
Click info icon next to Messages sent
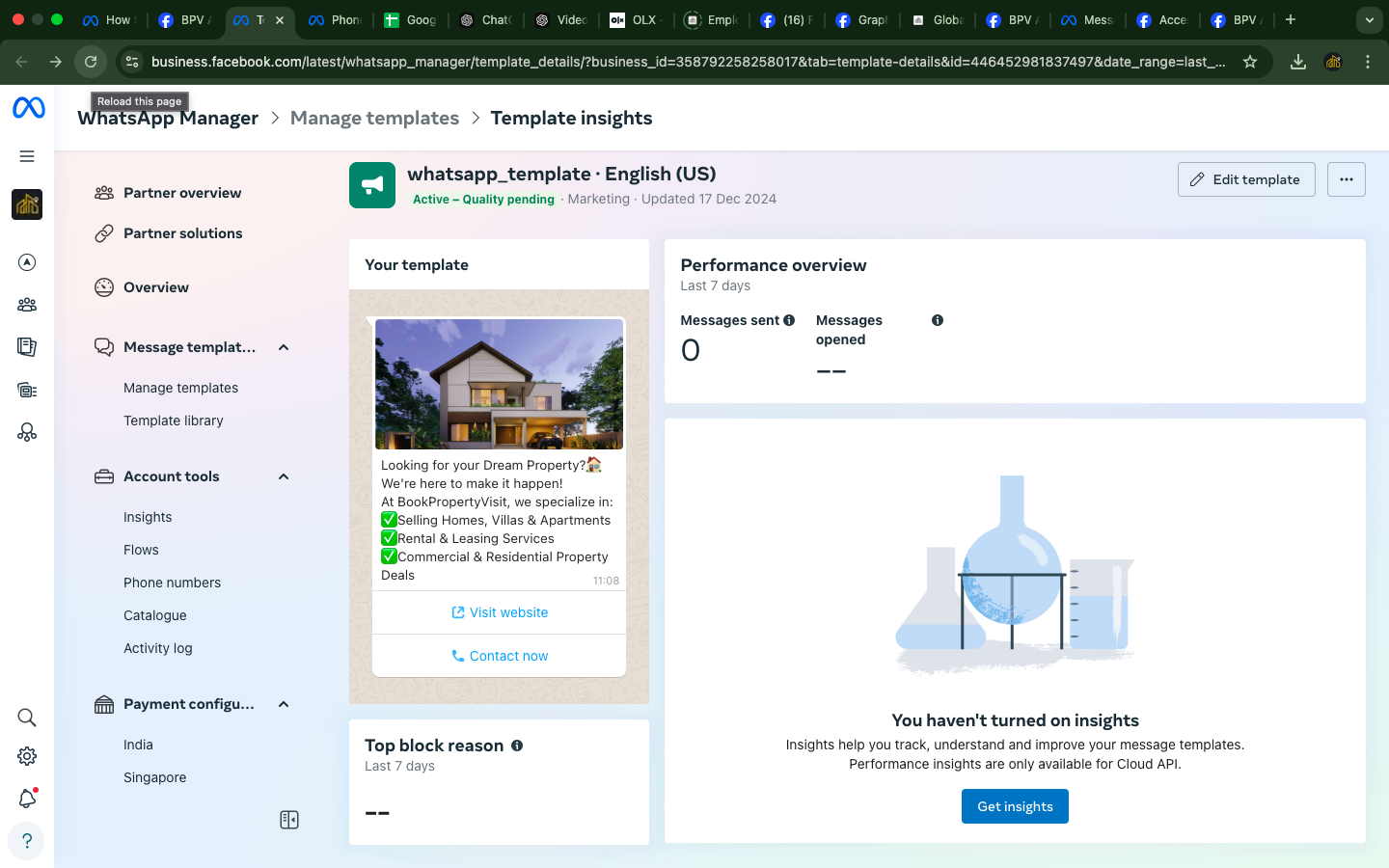789,320
